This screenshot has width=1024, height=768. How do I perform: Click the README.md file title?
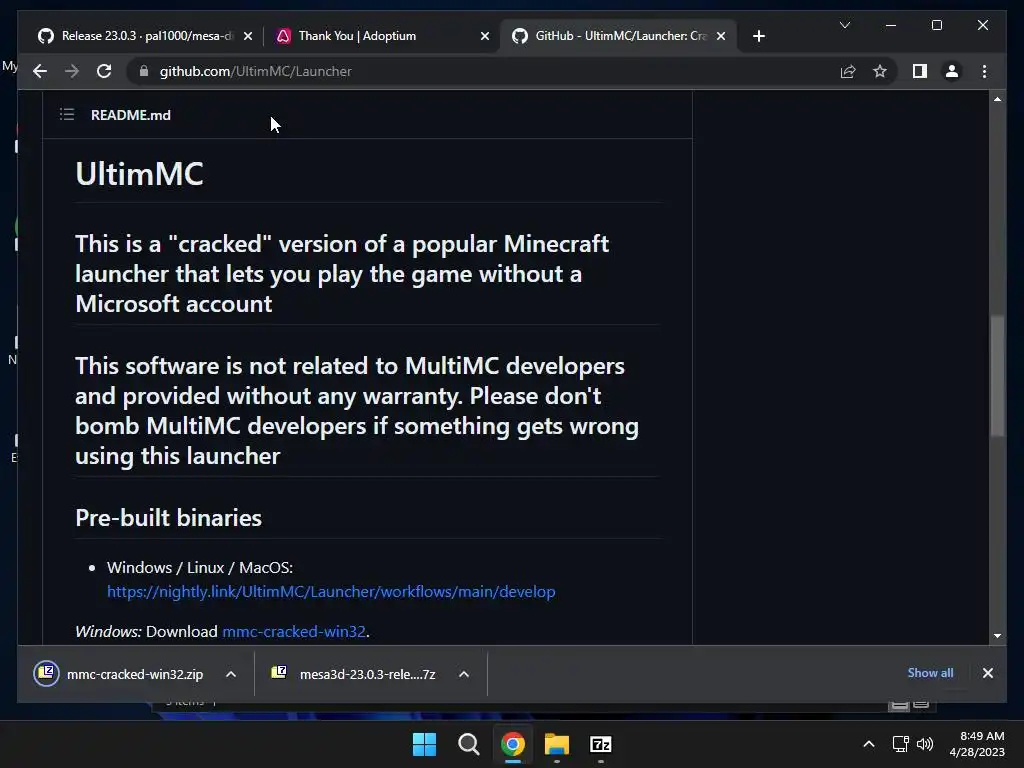[x=131, y=115]
